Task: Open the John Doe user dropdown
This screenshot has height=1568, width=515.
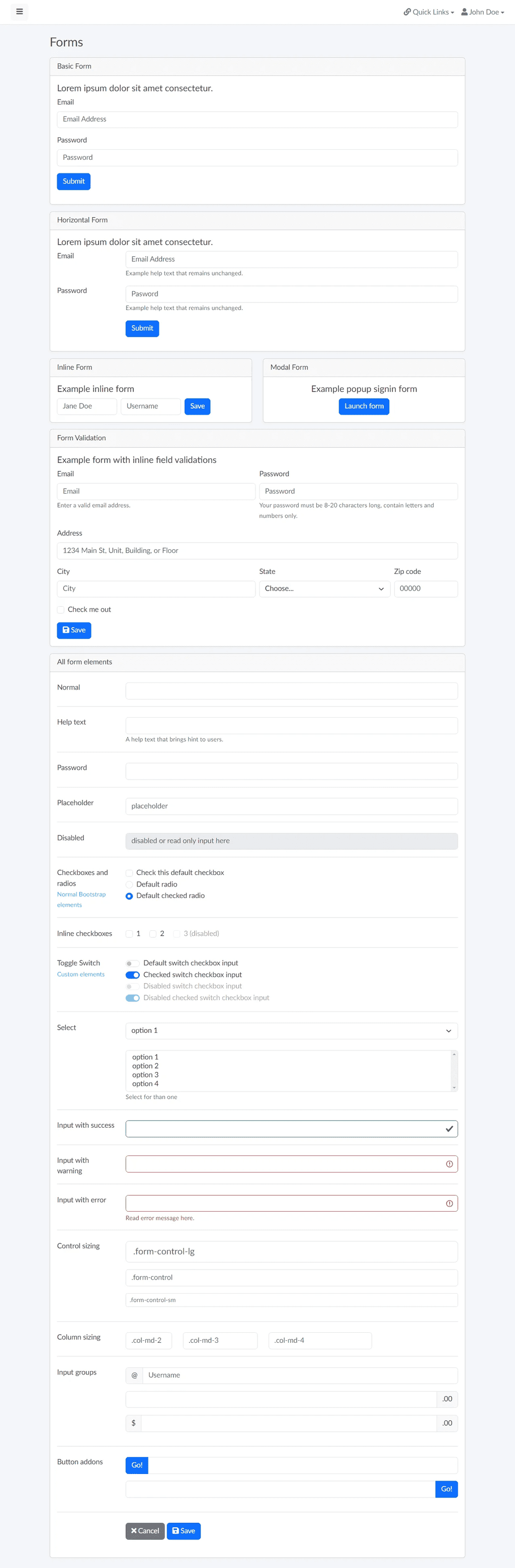Action: pos(483,12)
